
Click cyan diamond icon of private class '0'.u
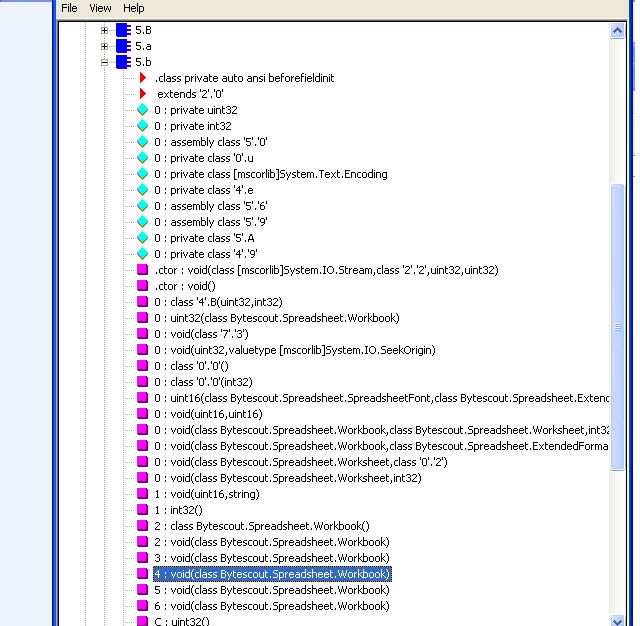pos(142,158)
